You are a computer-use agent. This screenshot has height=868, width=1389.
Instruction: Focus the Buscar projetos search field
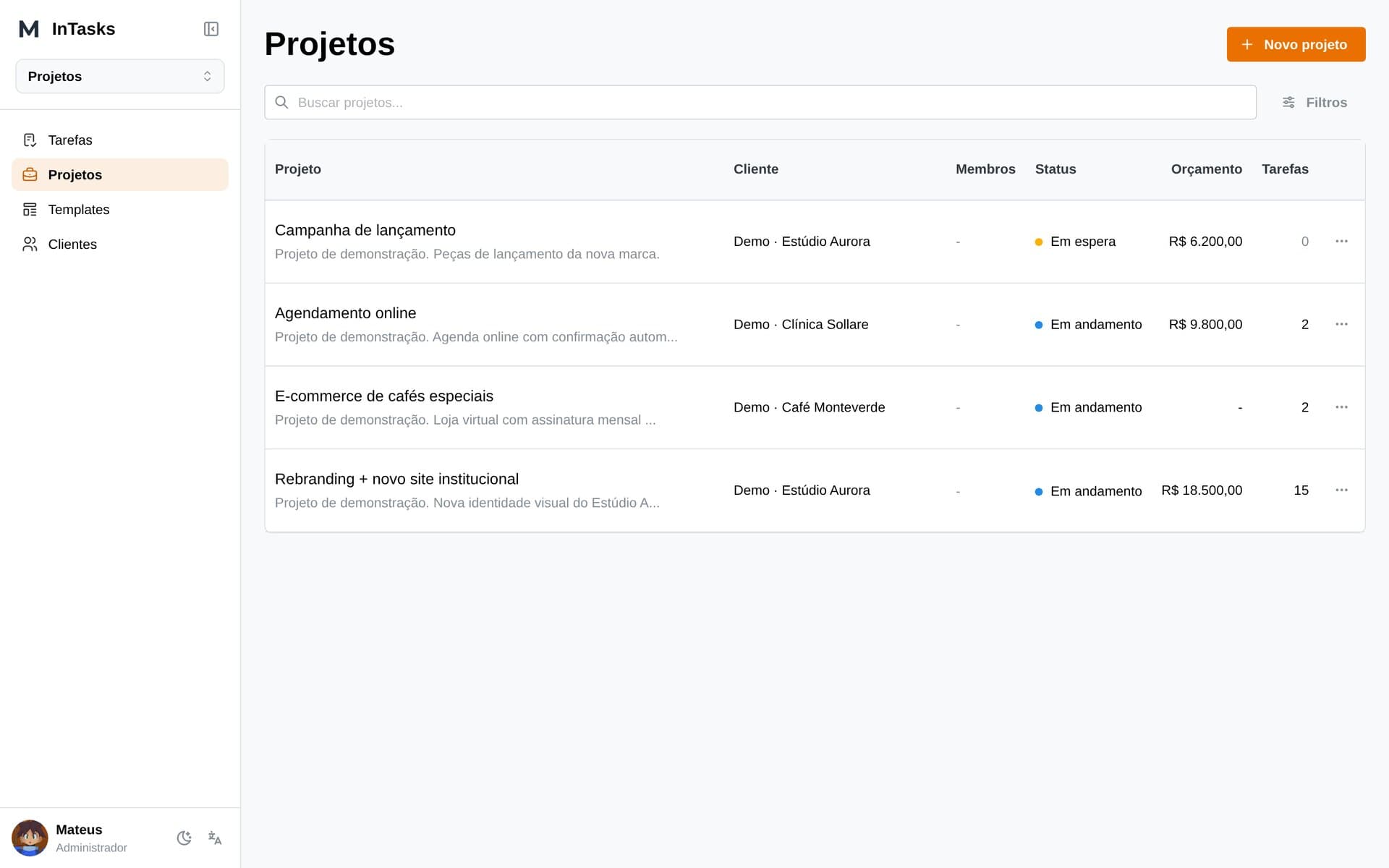click(760, 102)
